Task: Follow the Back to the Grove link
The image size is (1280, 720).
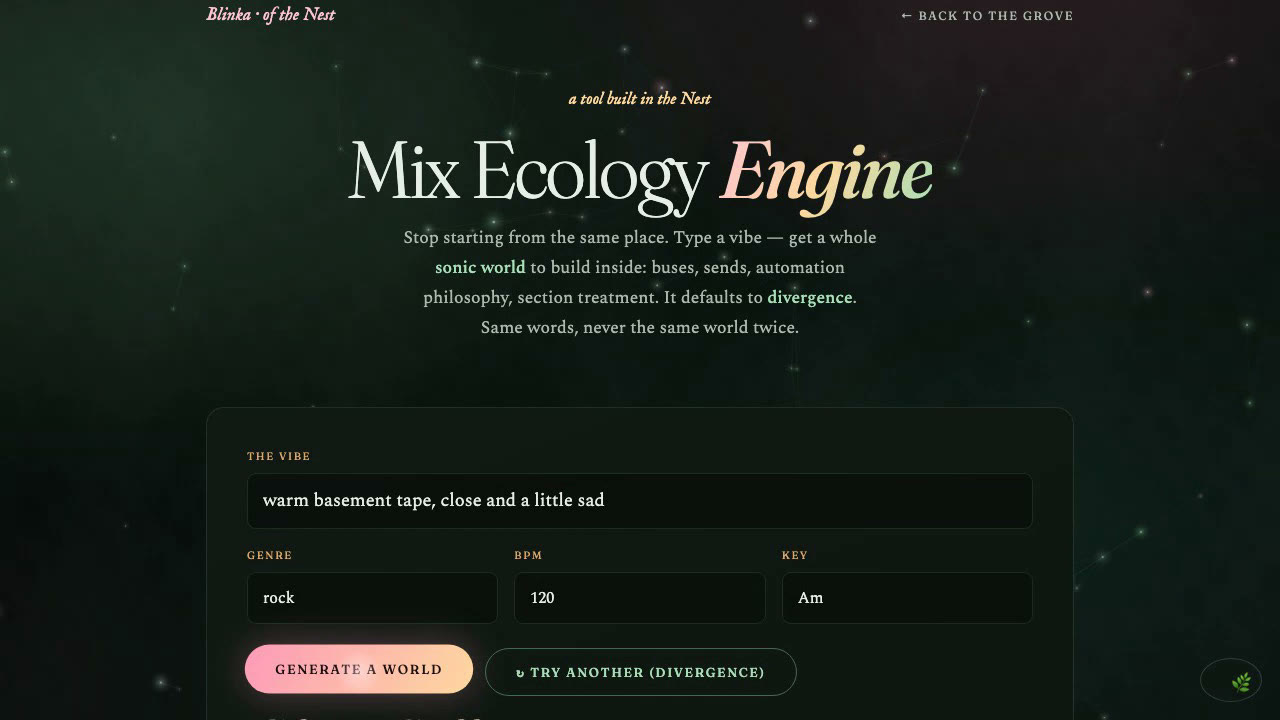Action: click(987, 16)
